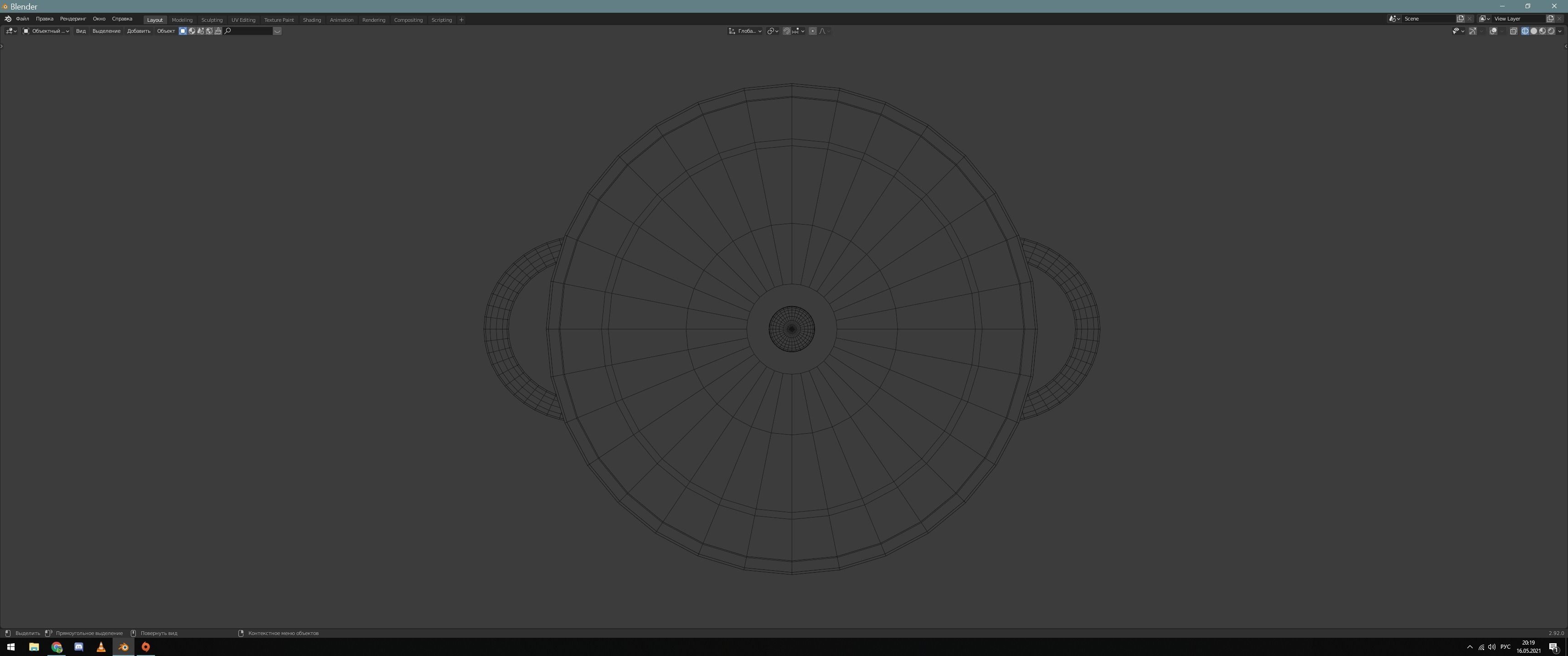Open Blender from the Windows taskbar
Screen dimensions: 1568x656
[124, 647]
